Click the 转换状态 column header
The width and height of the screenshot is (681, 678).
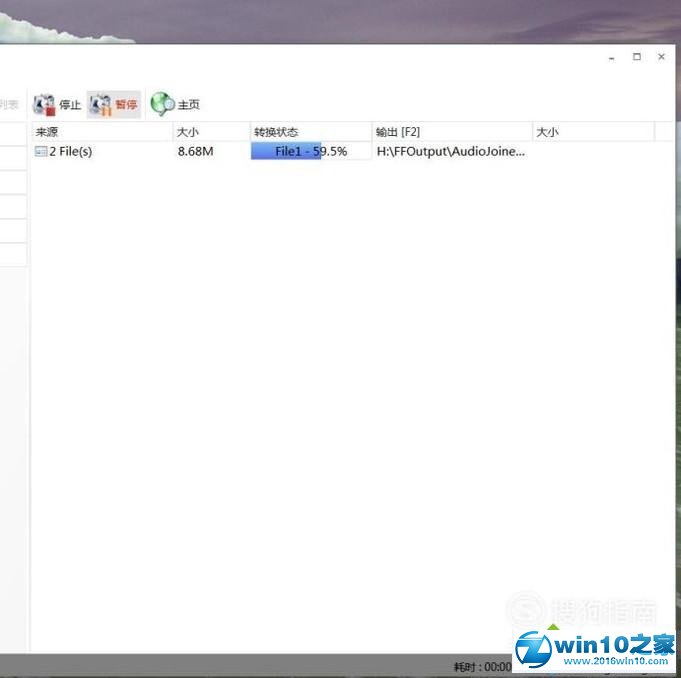tap(310, 132)
